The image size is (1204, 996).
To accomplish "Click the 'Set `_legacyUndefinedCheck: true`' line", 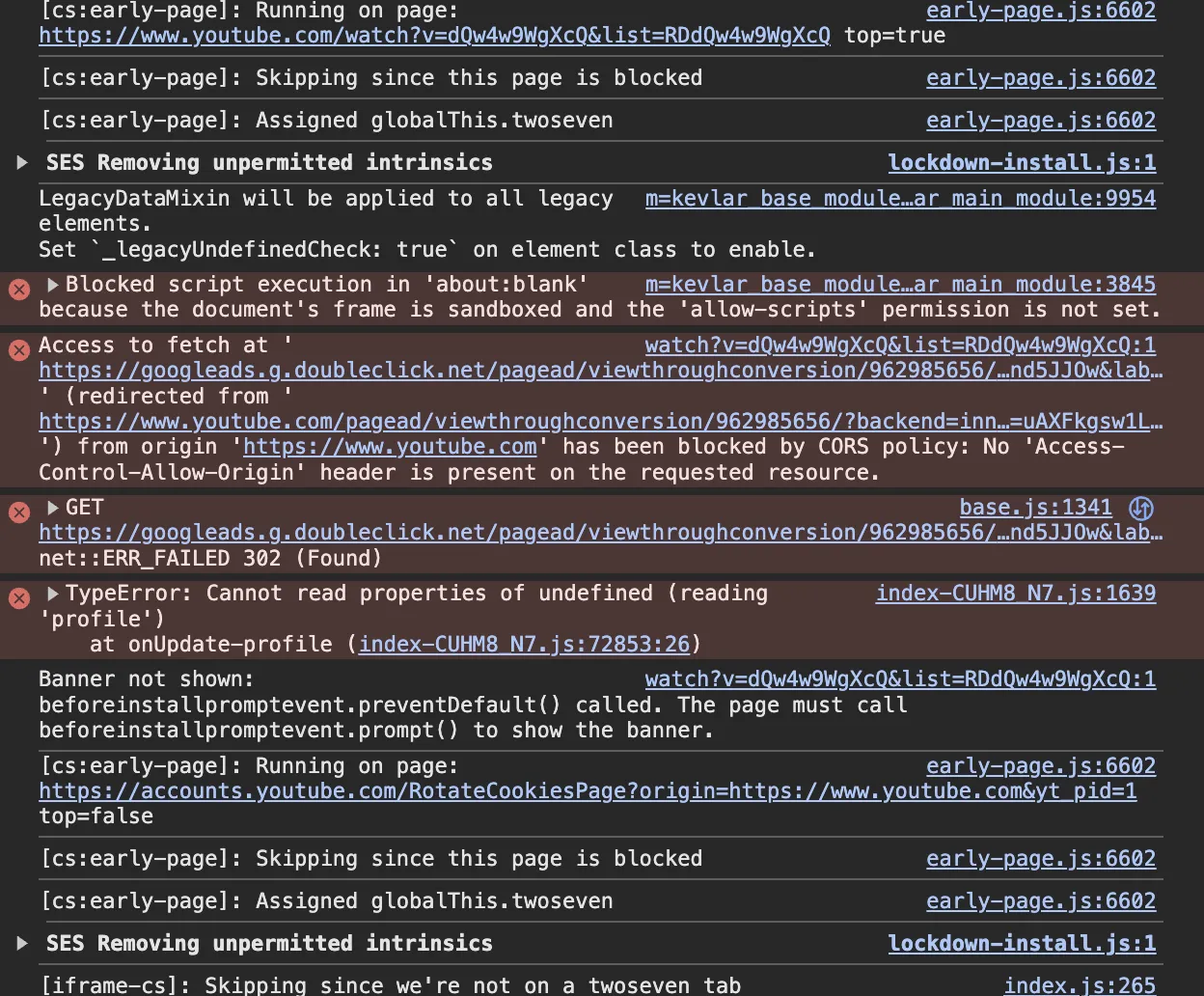I will click(x=426, y=250).
